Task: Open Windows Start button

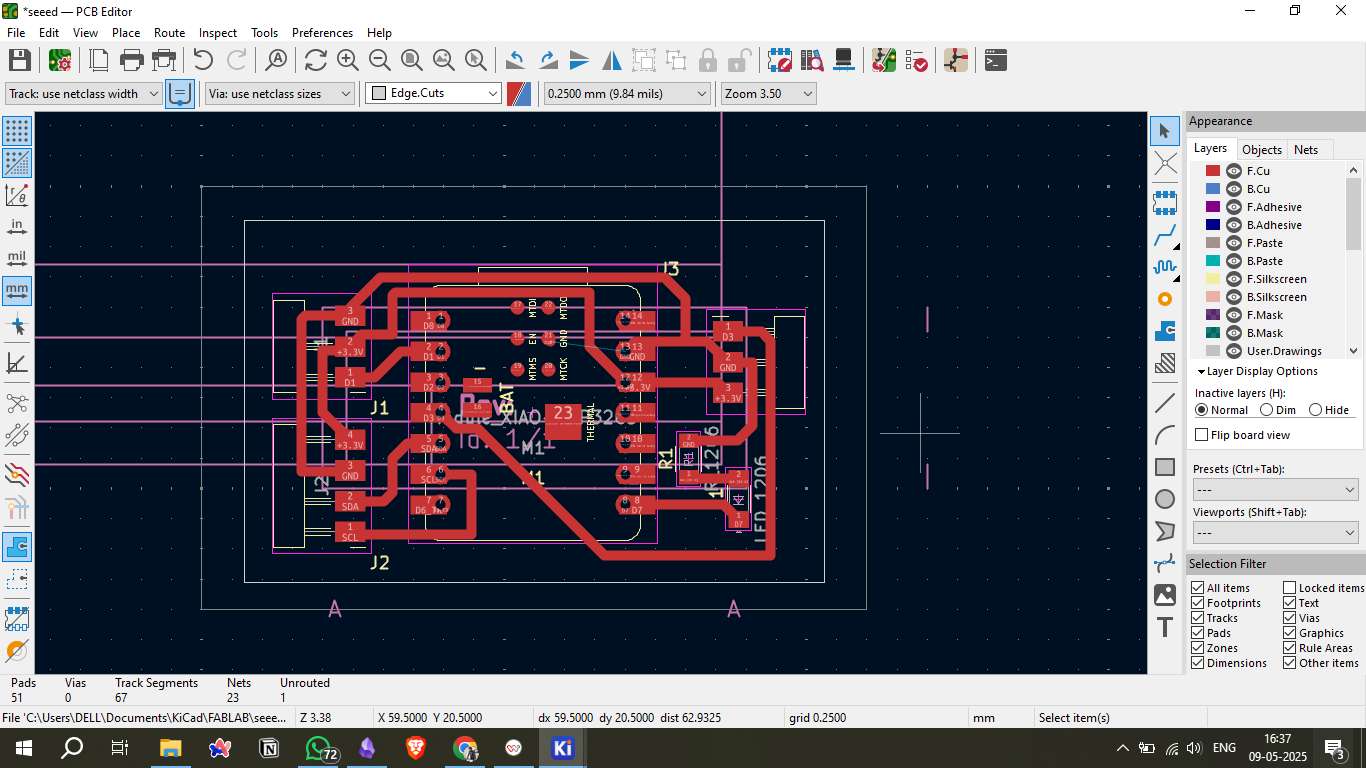Action: pos(24,748)
